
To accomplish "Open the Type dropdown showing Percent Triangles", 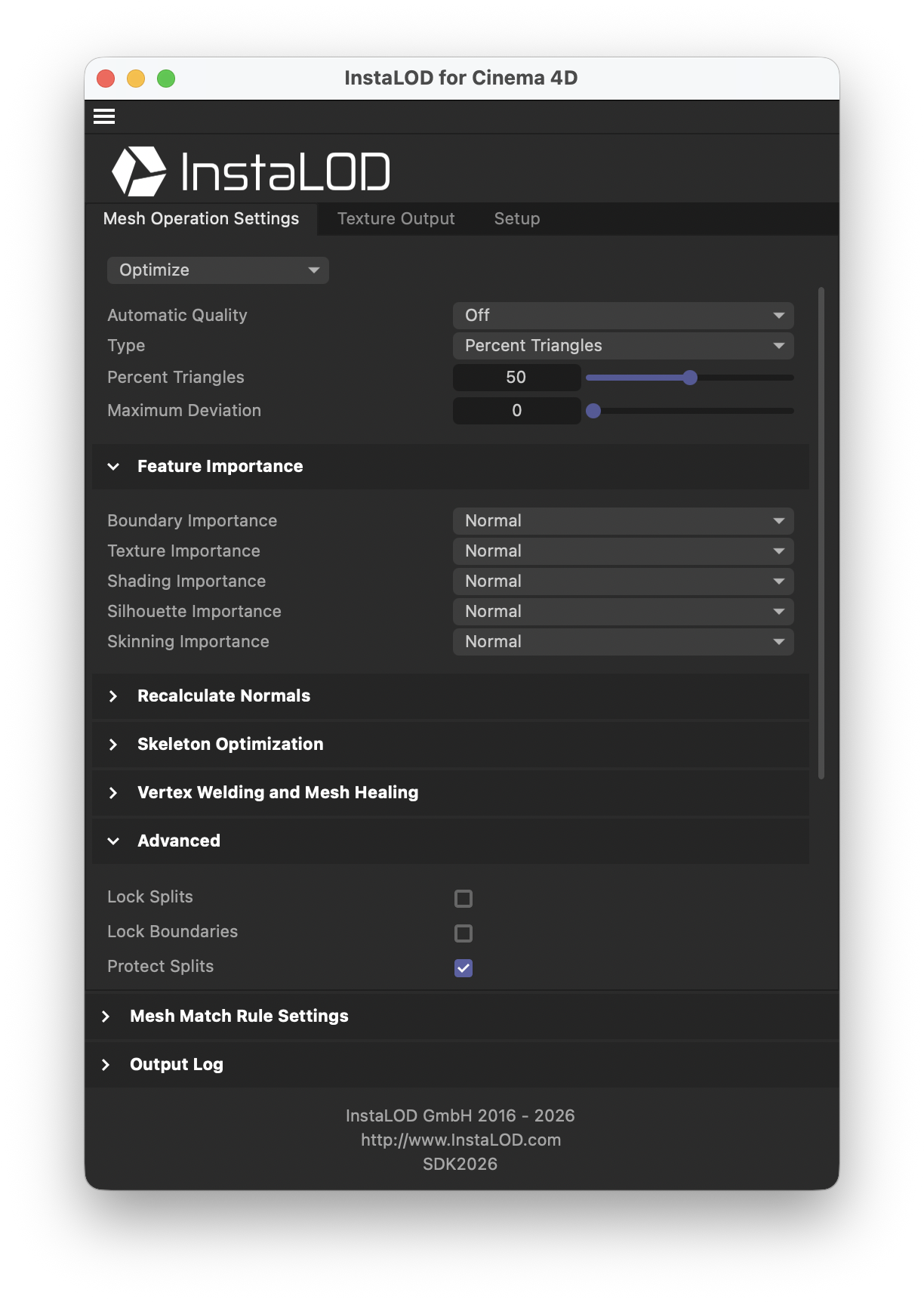I will (x=624, y=346).
